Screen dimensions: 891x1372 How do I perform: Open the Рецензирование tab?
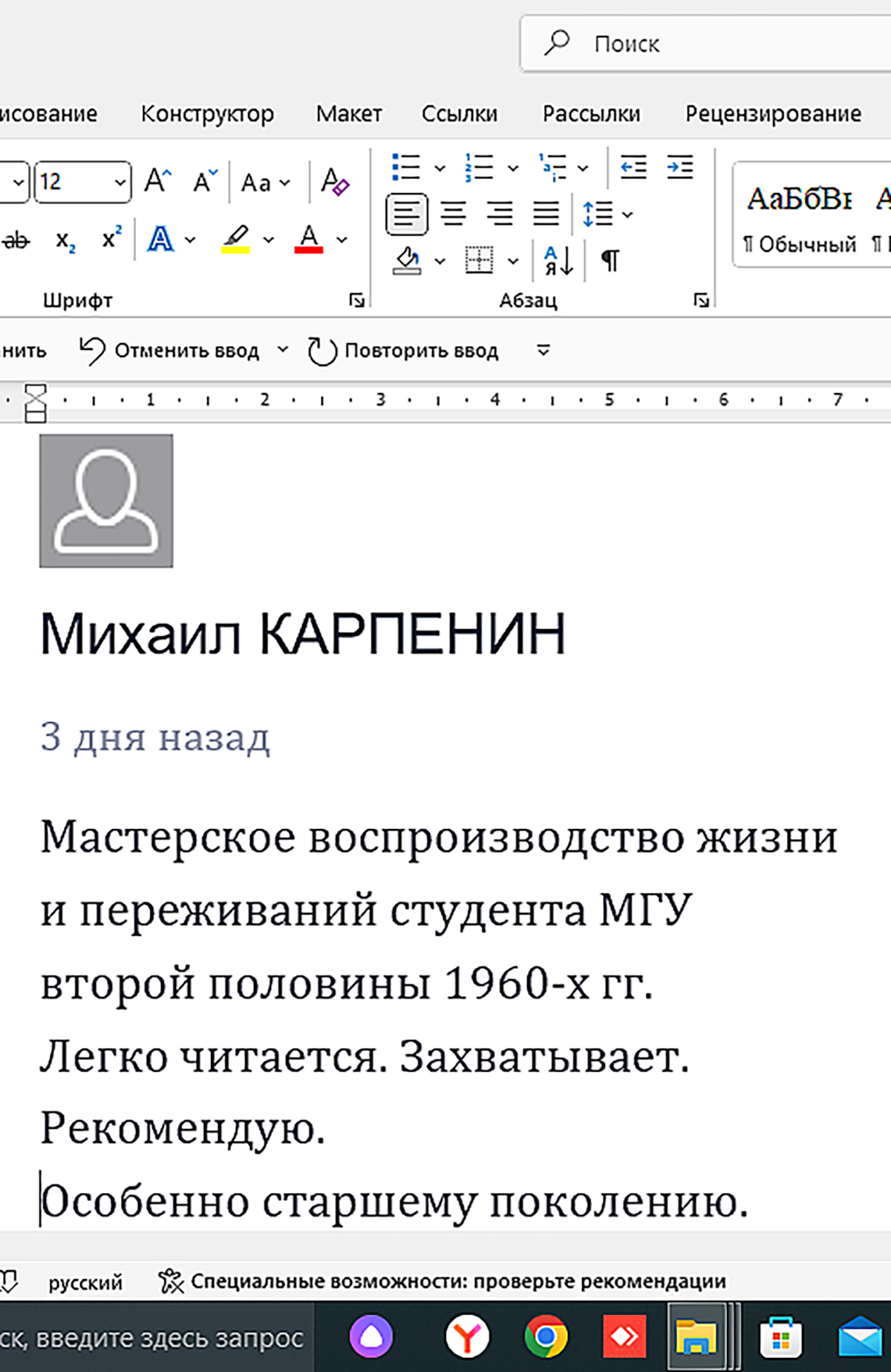pos(773,114)
